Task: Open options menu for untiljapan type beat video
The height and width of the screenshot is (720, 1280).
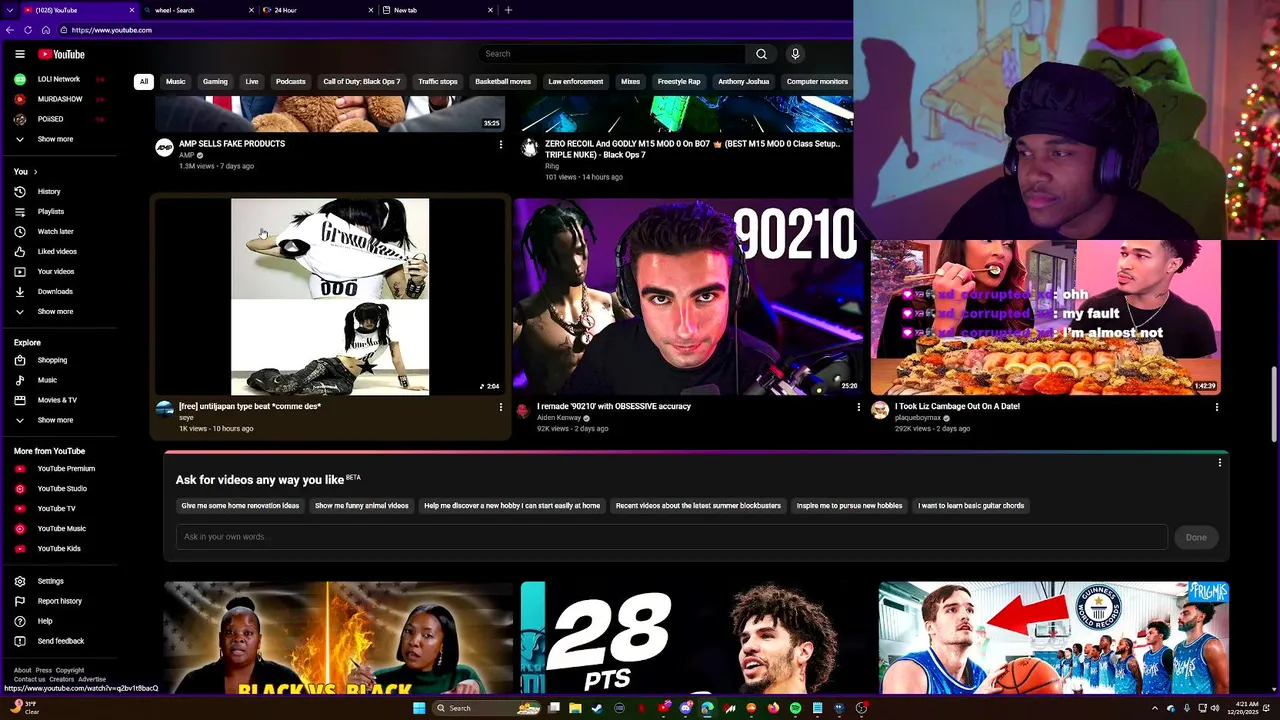Action: (501, 407)
